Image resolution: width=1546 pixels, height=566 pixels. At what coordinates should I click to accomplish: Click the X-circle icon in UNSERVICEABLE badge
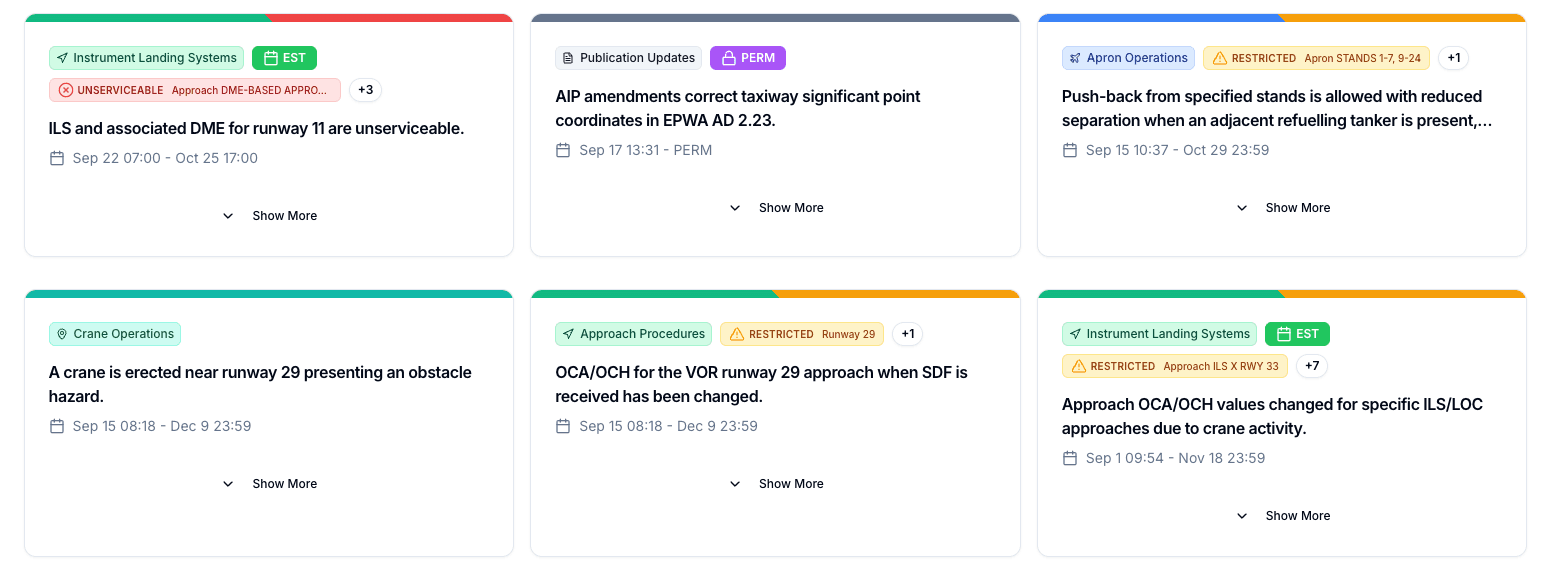click(66, 90)
